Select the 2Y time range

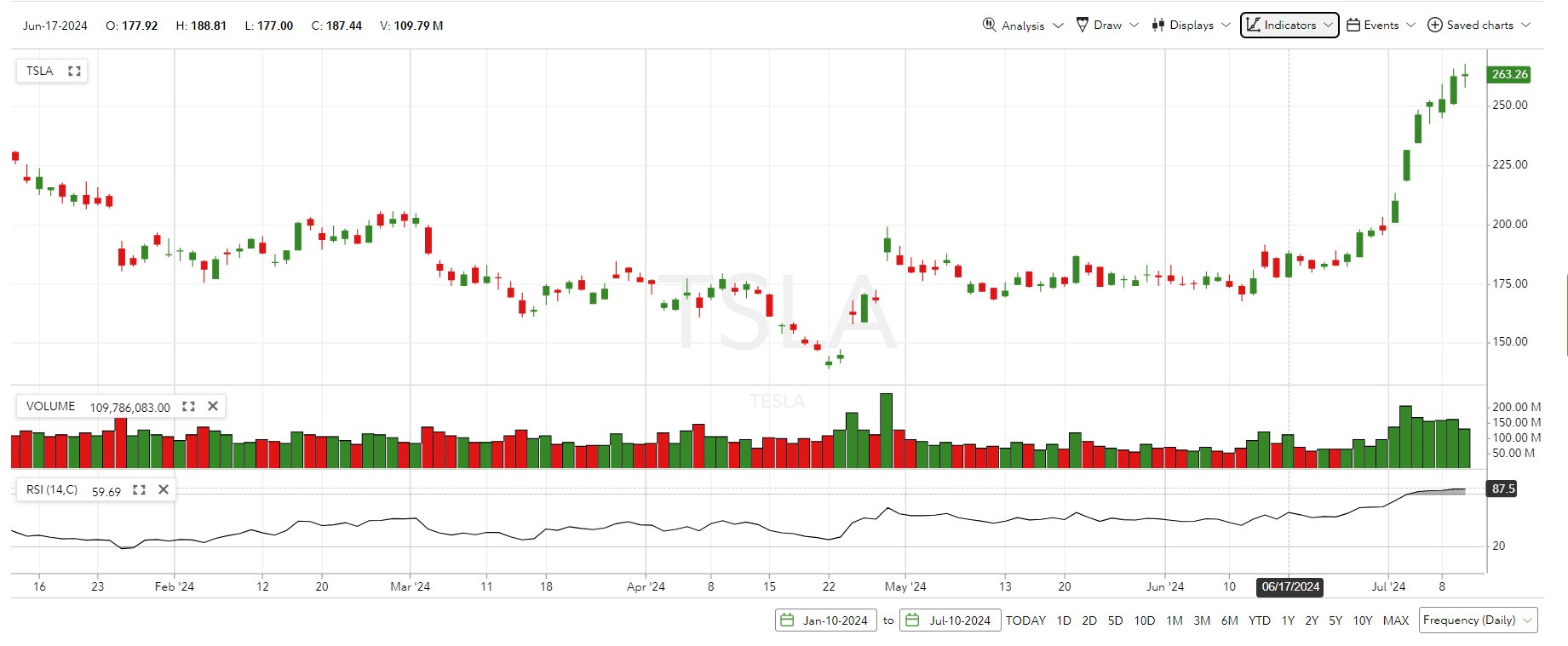coord(1312,620)
